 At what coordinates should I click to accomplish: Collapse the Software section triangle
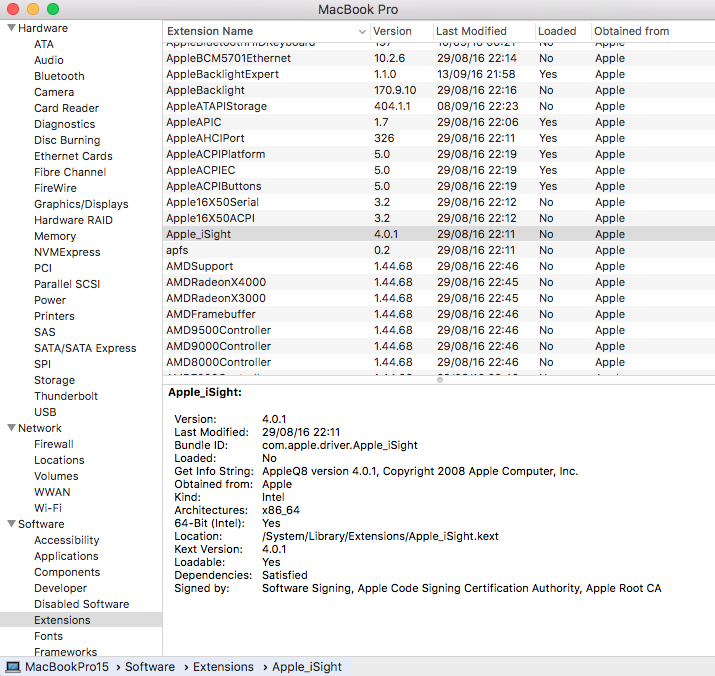[x=12, y=524]
